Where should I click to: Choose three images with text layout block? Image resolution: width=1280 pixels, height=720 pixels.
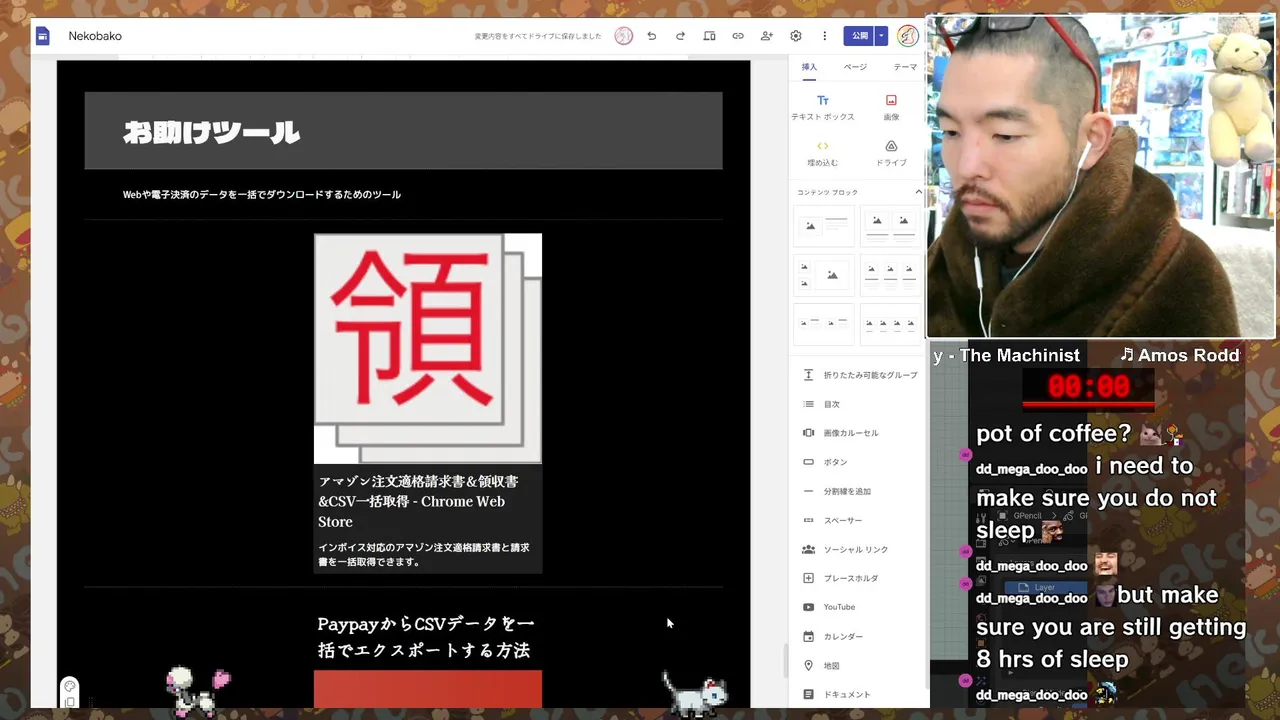(x=891, y=275)
